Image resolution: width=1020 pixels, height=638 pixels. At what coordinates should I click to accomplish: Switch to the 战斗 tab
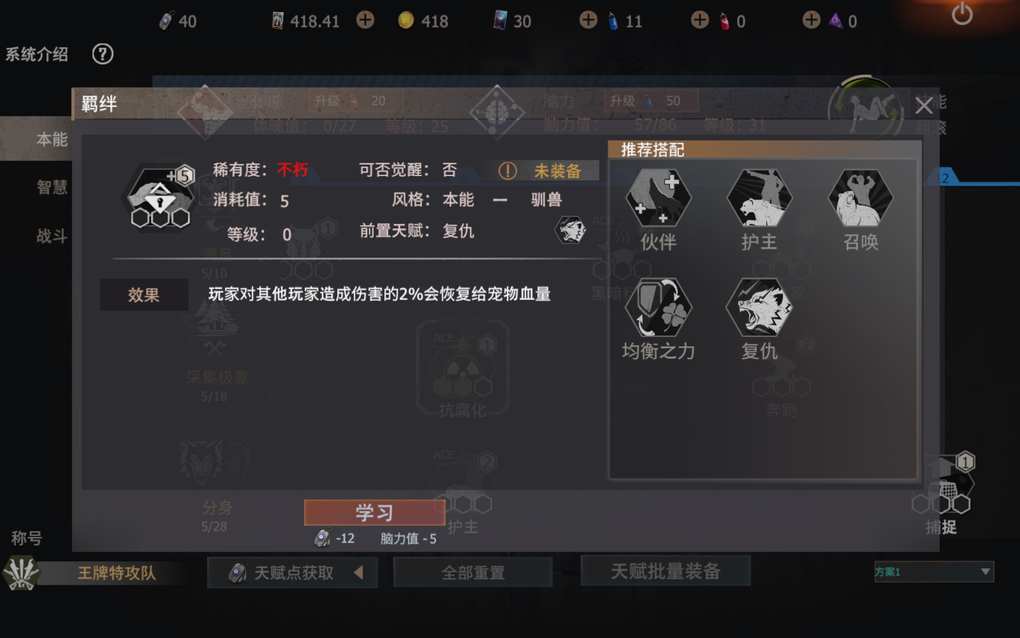[51, 235]
